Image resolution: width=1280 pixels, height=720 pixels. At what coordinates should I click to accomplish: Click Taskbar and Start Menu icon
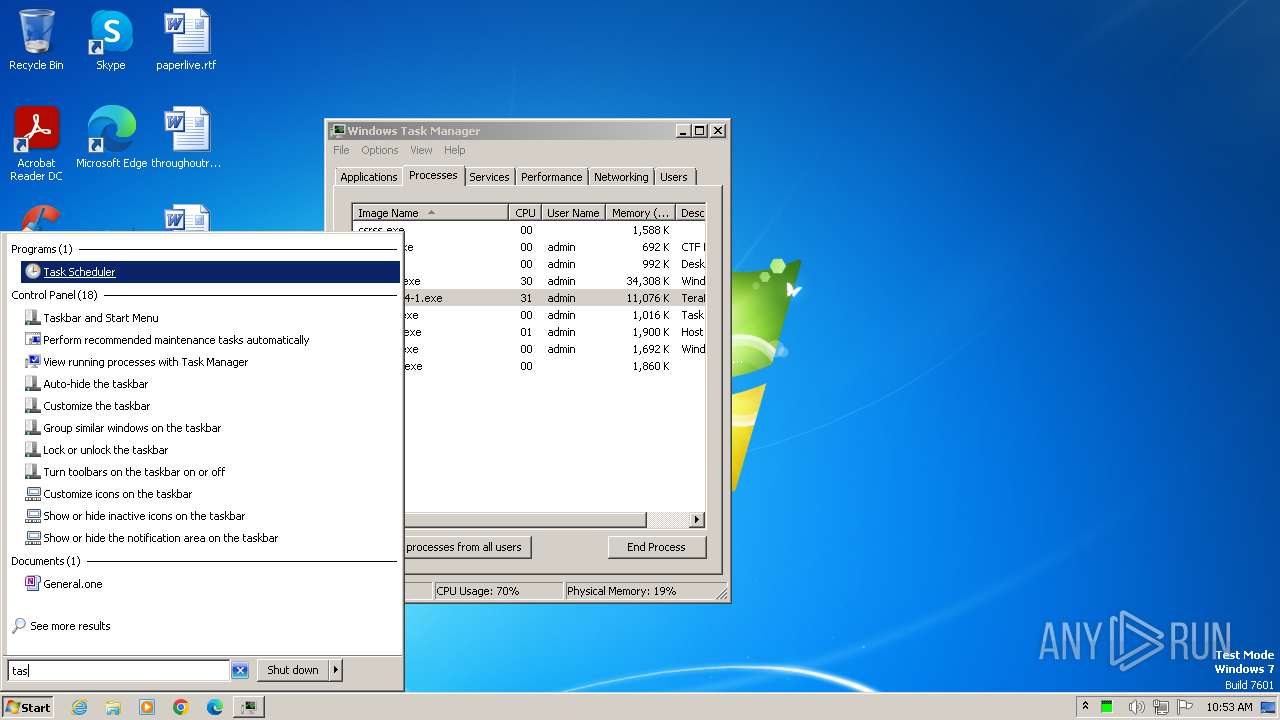(x=33, y=318)
